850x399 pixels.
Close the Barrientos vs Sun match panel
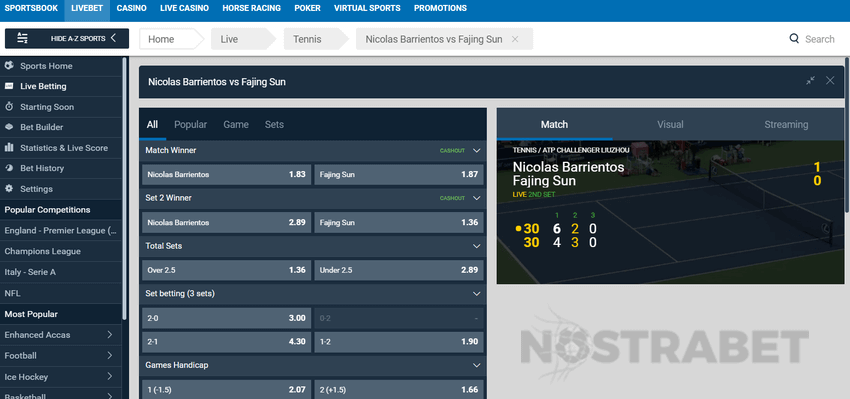click(830, 81)
